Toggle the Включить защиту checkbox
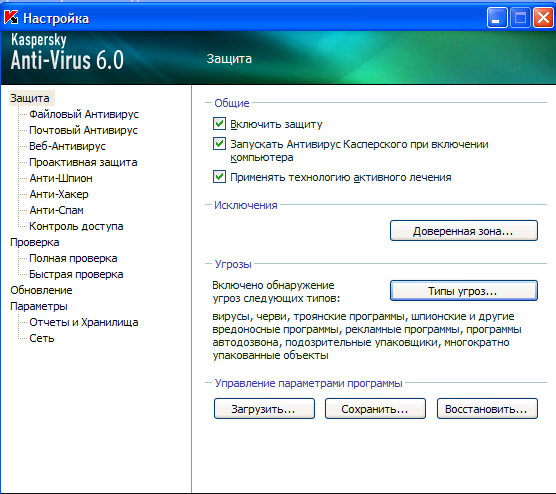Image resolution: width=556 pixels, height=494 pixels. click(x=219, y=124)
